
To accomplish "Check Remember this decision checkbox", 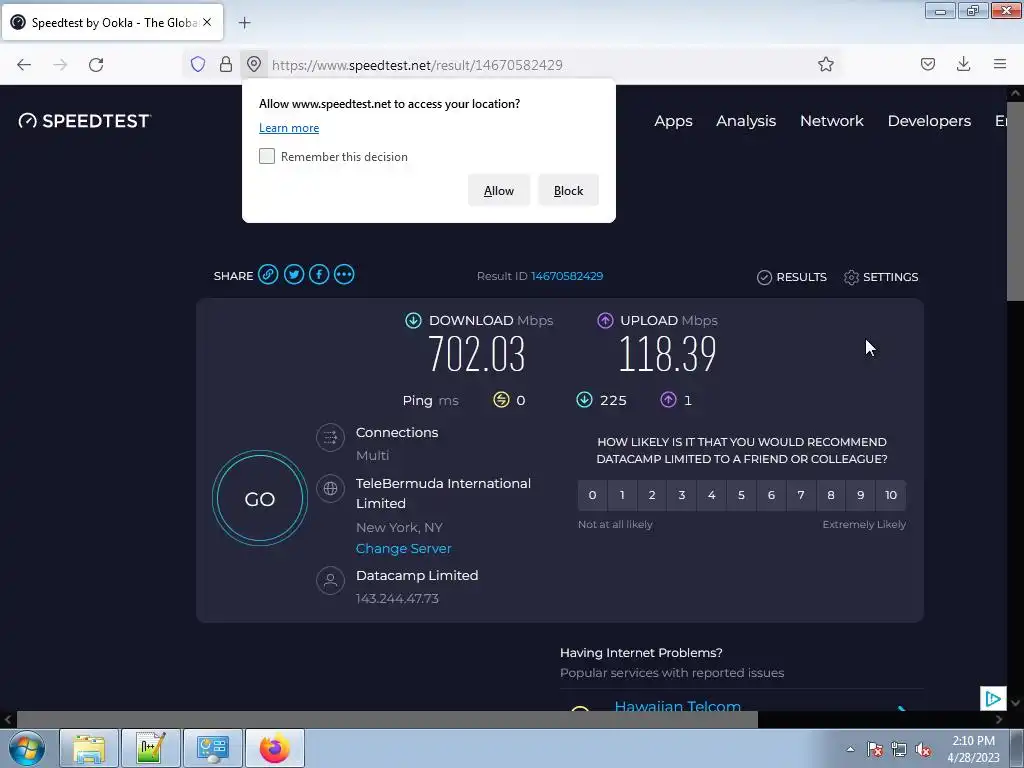I will 266,156.
